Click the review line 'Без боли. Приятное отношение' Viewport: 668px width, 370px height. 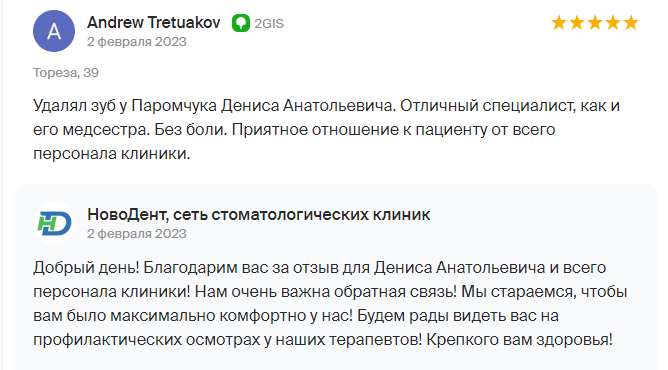pyautogui.click(x=294, y=129)
